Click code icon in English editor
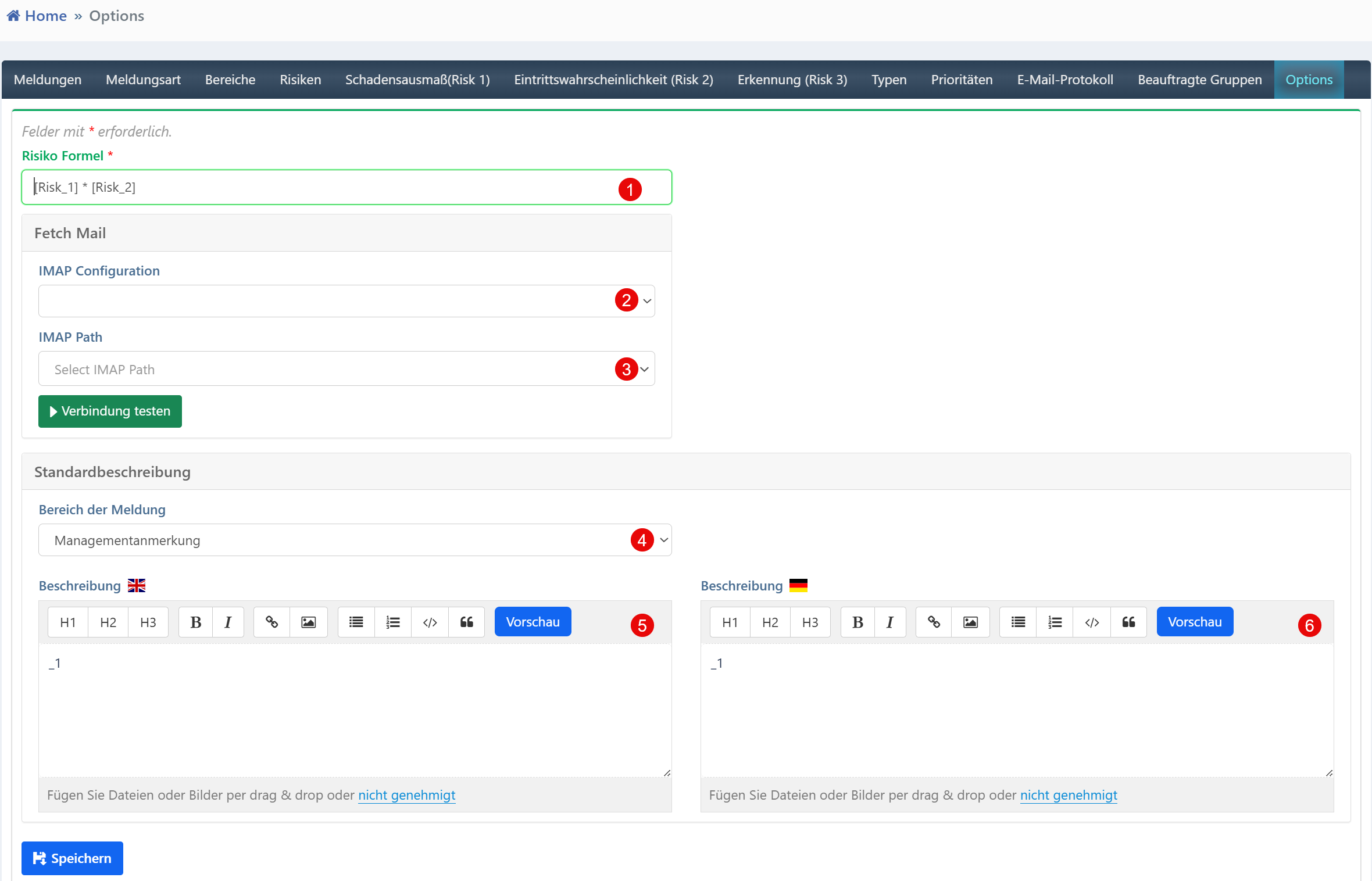This screenshot has width=1372, height=881. click(x=430, y=622)
